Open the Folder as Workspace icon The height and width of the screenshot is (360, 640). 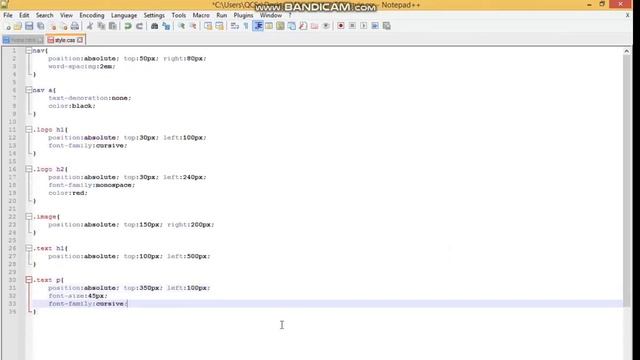pos(314,26)
